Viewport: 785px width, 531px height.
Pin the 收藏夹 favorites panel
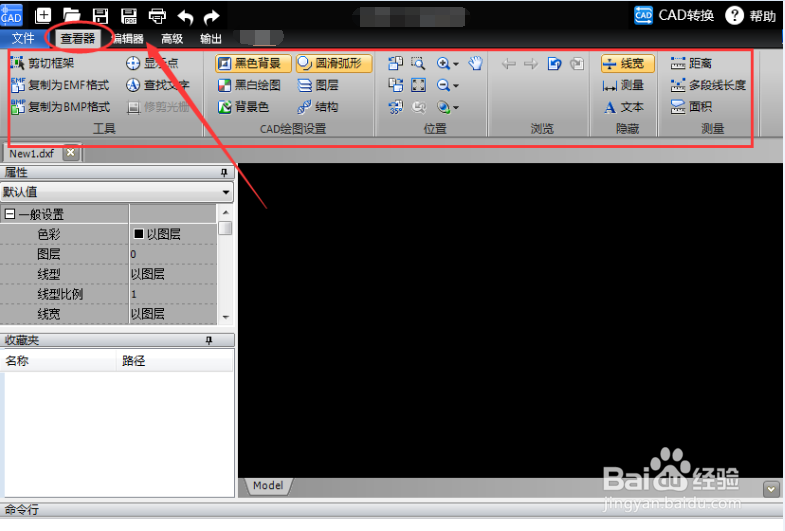point(209,340)
